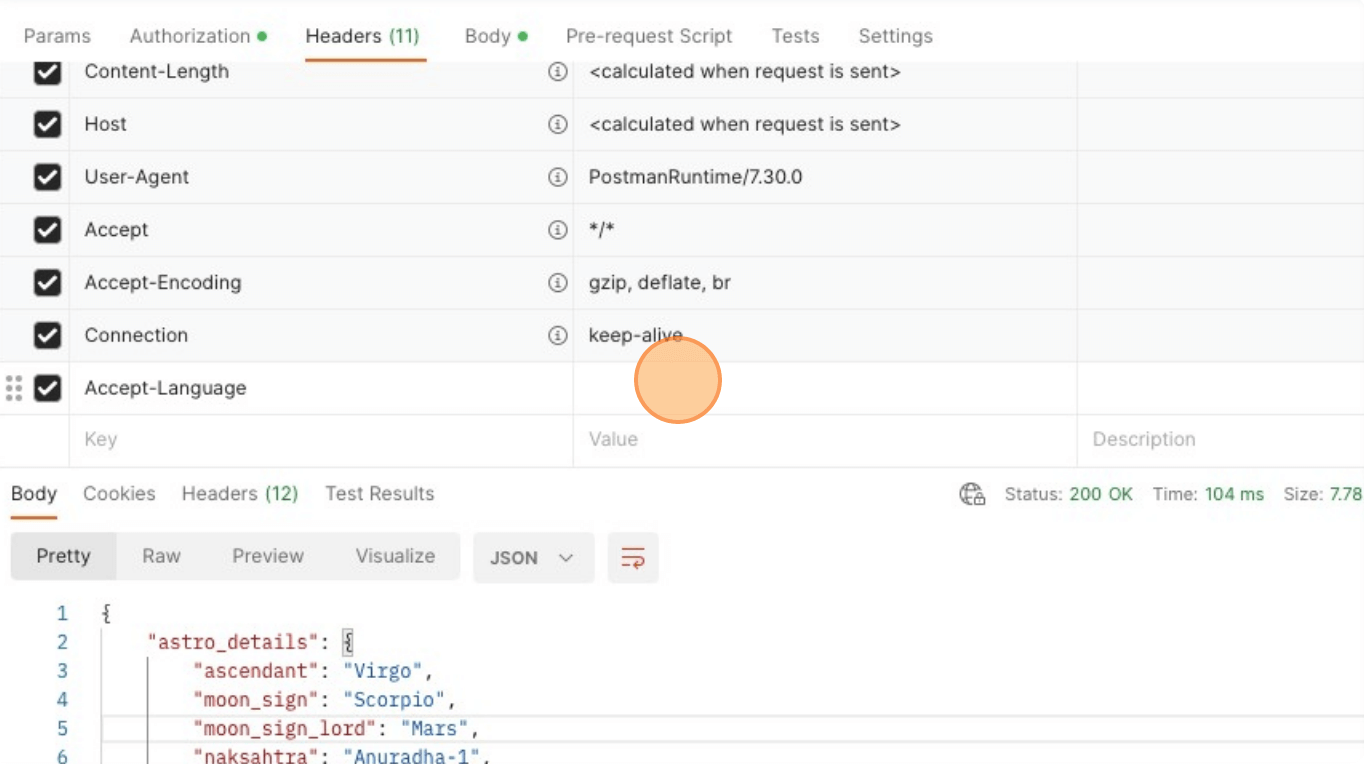This screenshot has width=1364, height=766.
Task: Open the JSON format dropdown
Action: tap(532, 558)
